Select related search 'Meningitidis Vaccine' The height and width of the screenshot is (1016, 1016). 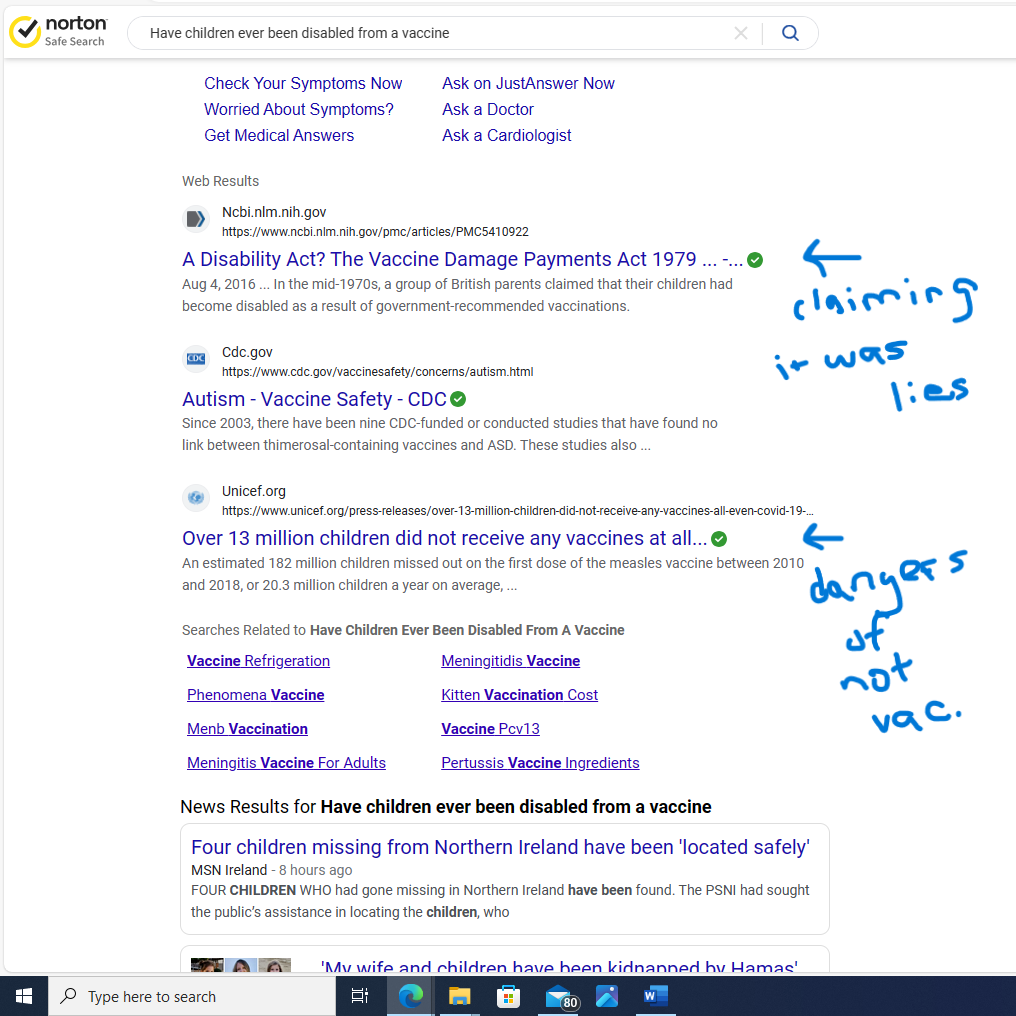510,661
